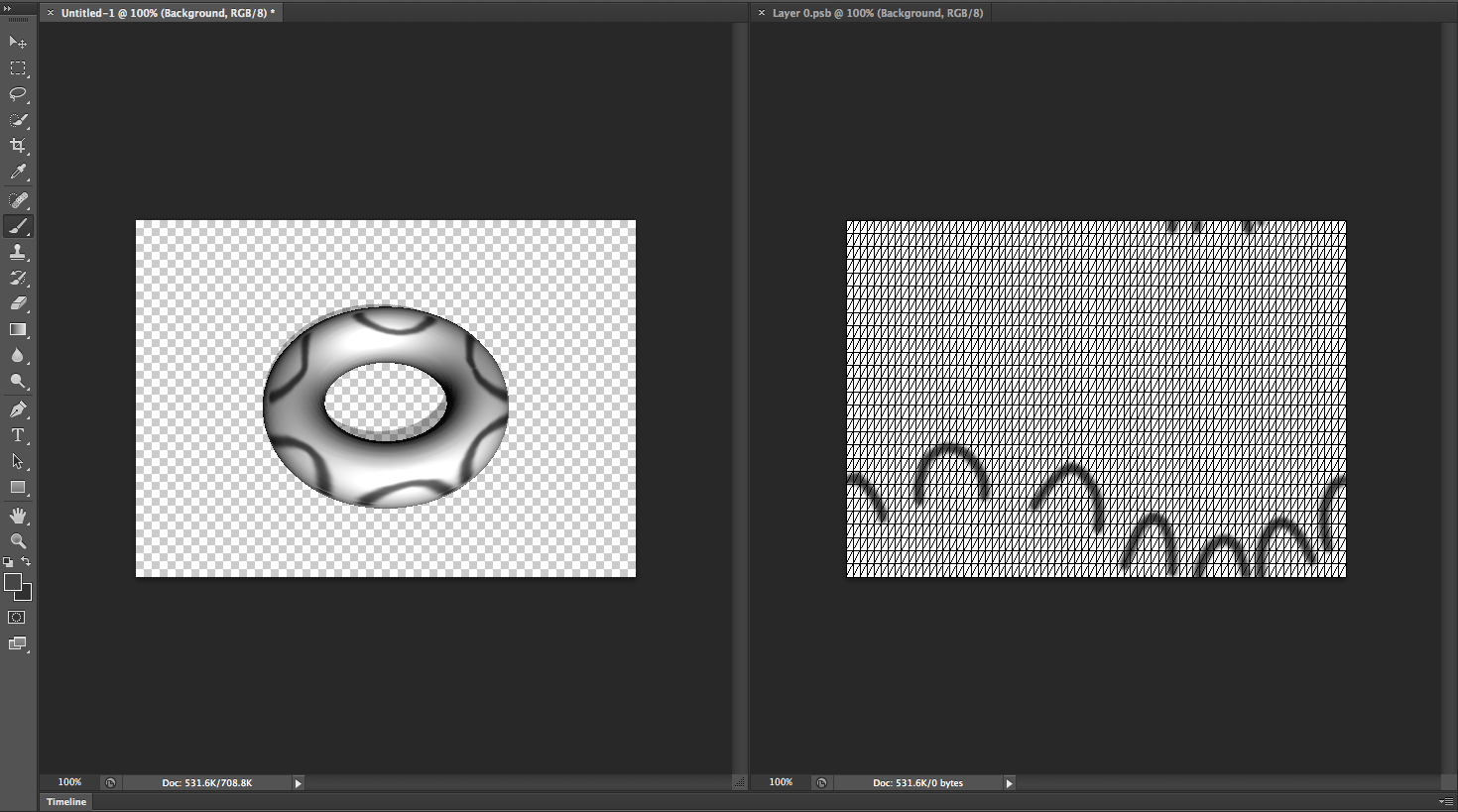Grab the Hand tool
This screenshot has height=812, width=1458.
(x=18, y=514)
